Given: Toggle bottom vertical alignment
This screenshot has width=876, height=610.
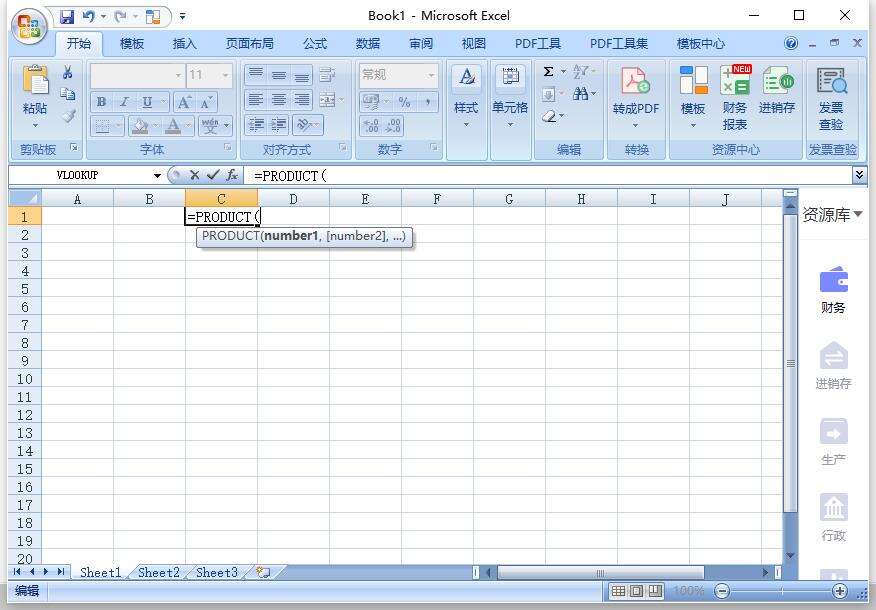Looking at the screenshot, I should tap(302, 74).
